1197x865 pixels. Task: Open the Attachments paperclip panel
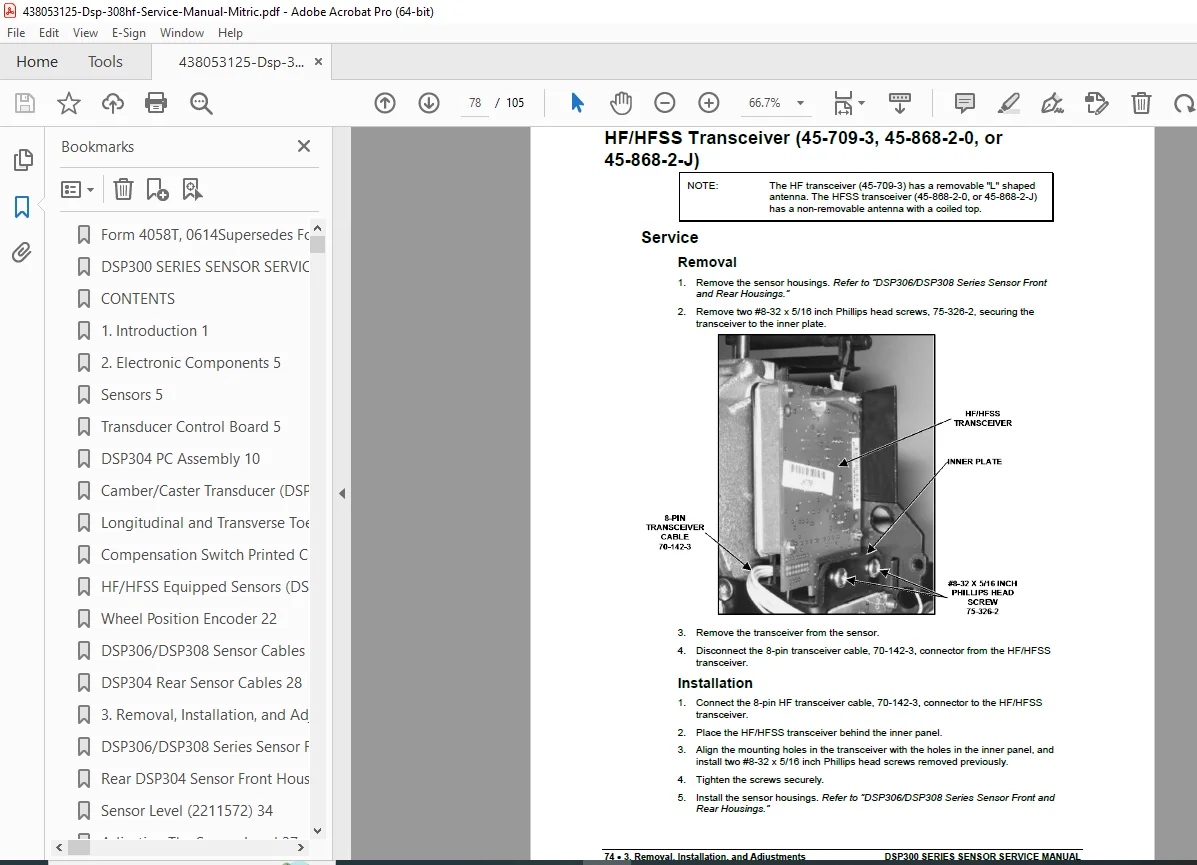click(x=22, y=253)
